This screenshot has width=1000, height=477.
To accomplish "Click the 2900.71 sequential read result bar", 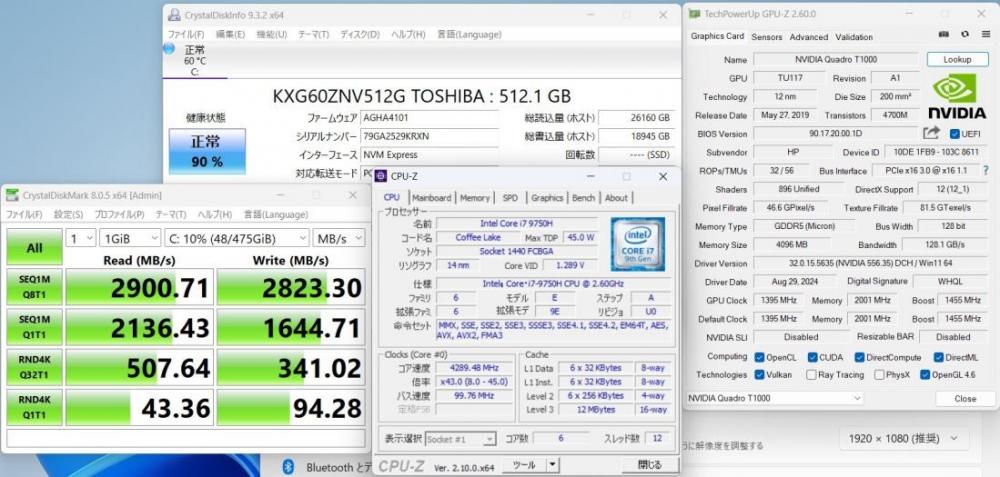I will 140,287.
